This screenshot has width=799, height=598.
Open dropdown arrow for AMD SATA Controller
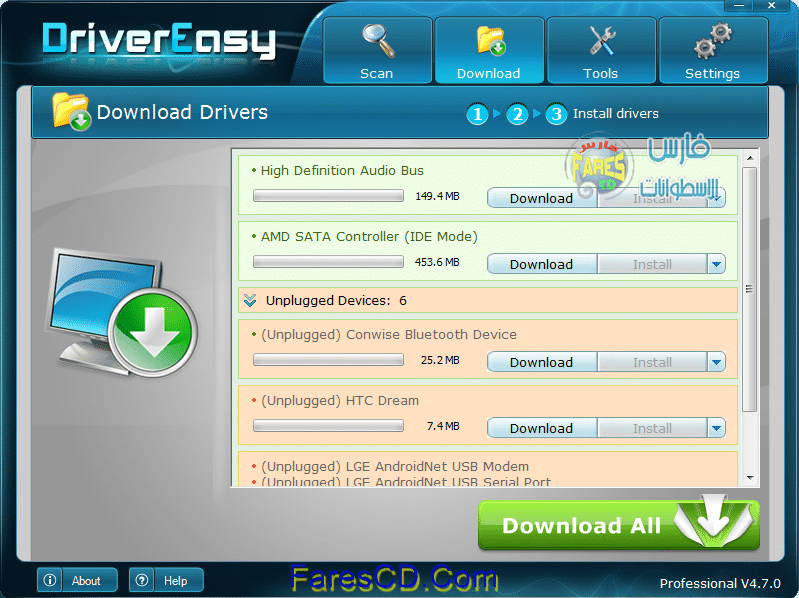(716, 264)
